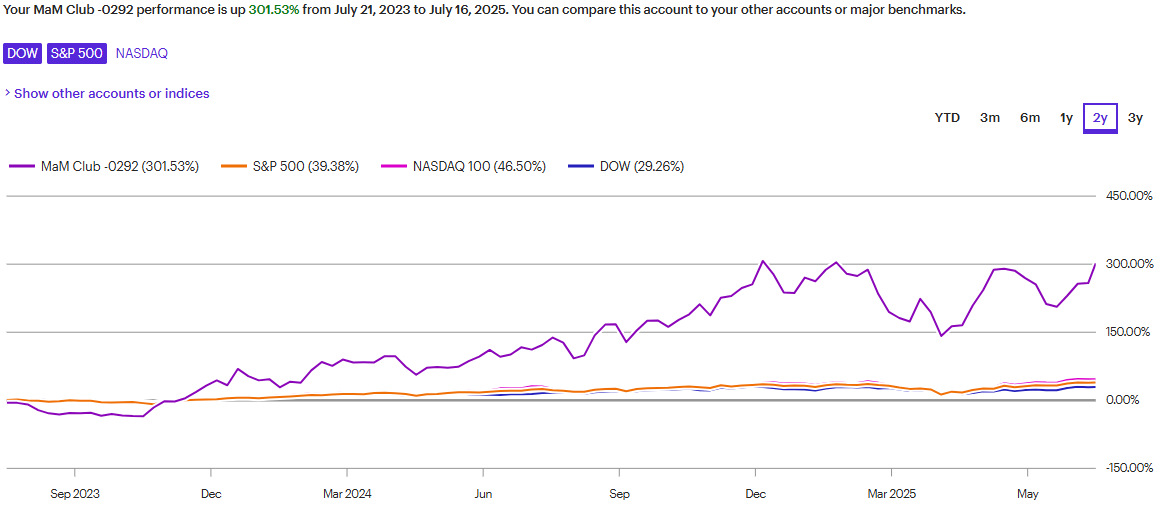Click MaM Club -0292 (301.53%) legend label
This screenshot has height=508, width=1170.
tap(120, 166)
